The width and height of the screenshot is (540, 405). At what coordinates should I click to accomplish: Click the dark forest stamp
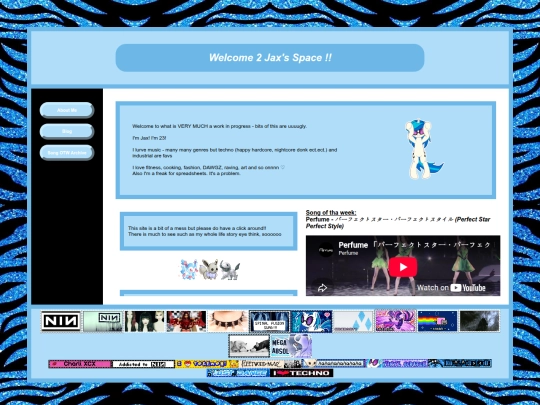(479, 321)
